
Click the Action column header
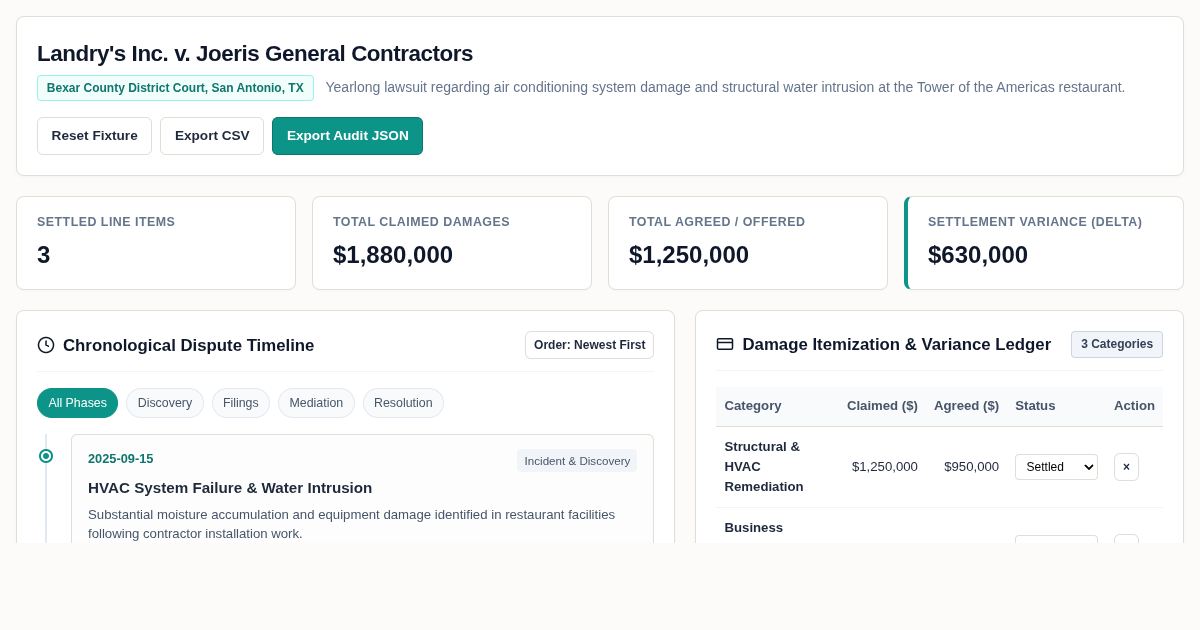tap(1134, 406)
